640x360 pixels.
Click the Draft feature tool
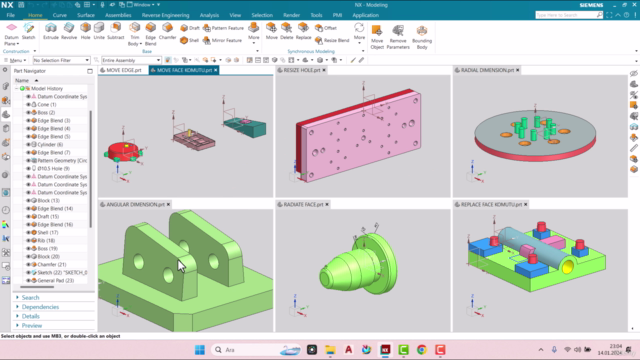click(x=190, y=28)
